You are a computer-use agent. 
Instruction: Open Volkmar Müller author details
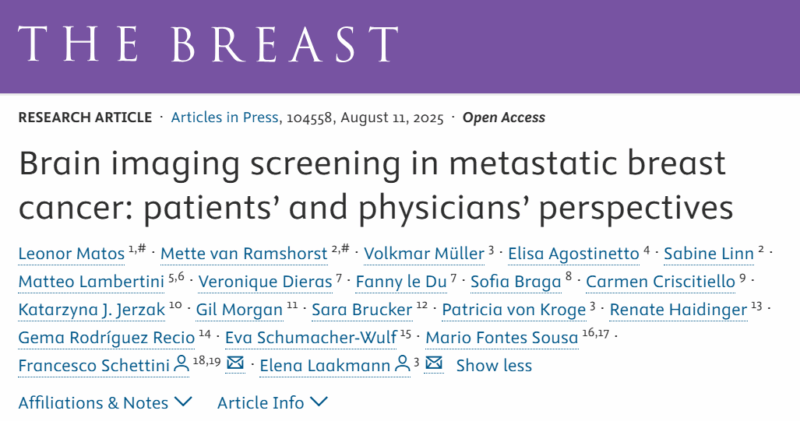coord(424,253)
